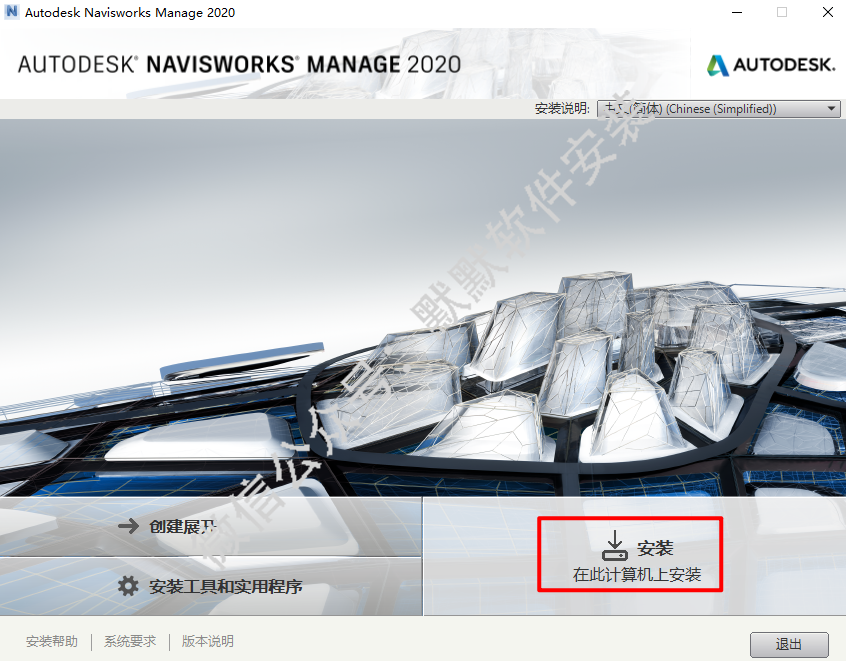Select the Chinese (Simplified) language combo box
This screenshot has width=846, height=661.
pos(719,108)
